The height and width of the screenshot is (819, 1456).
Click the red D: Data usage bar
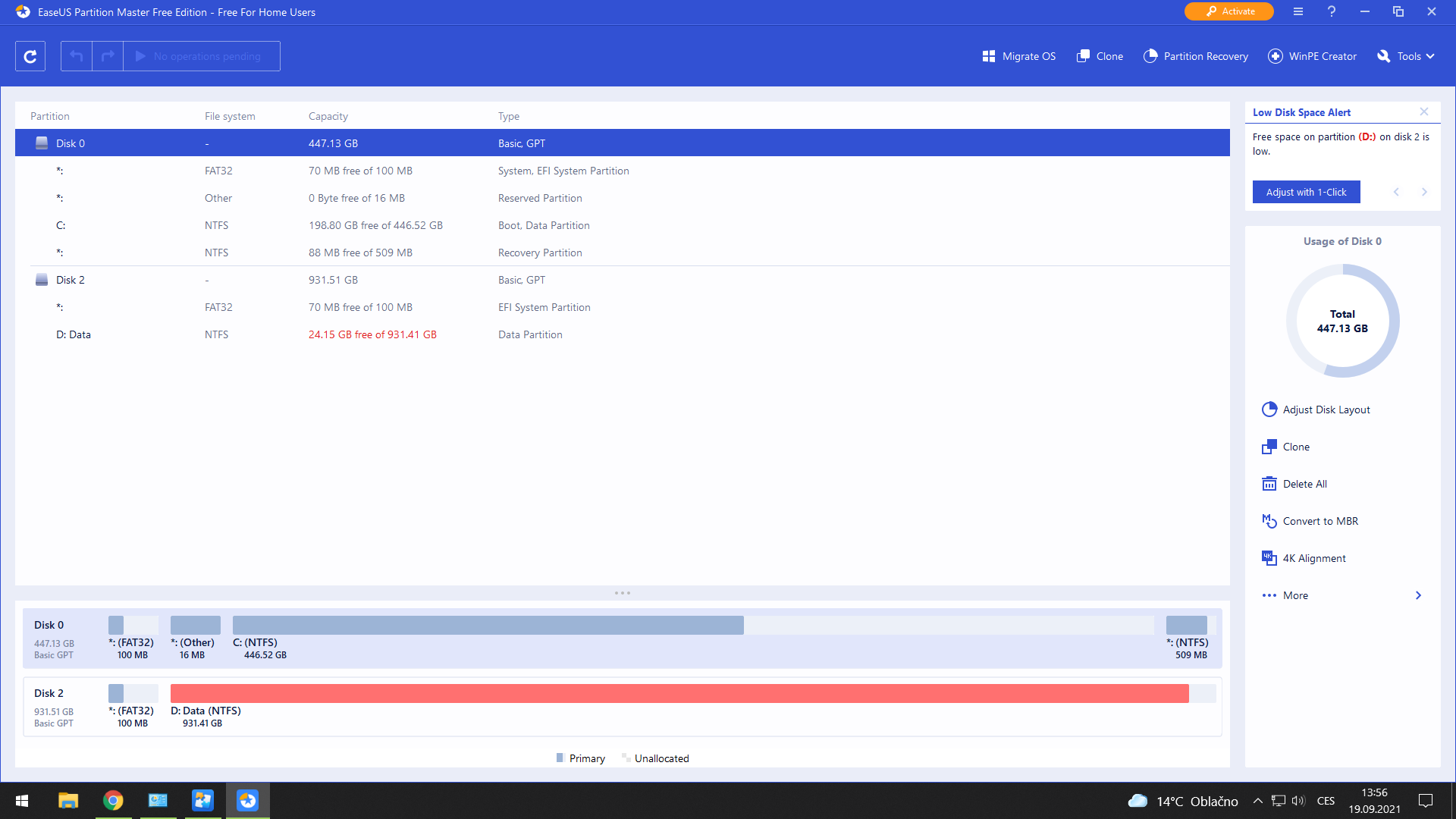[679, 693]
